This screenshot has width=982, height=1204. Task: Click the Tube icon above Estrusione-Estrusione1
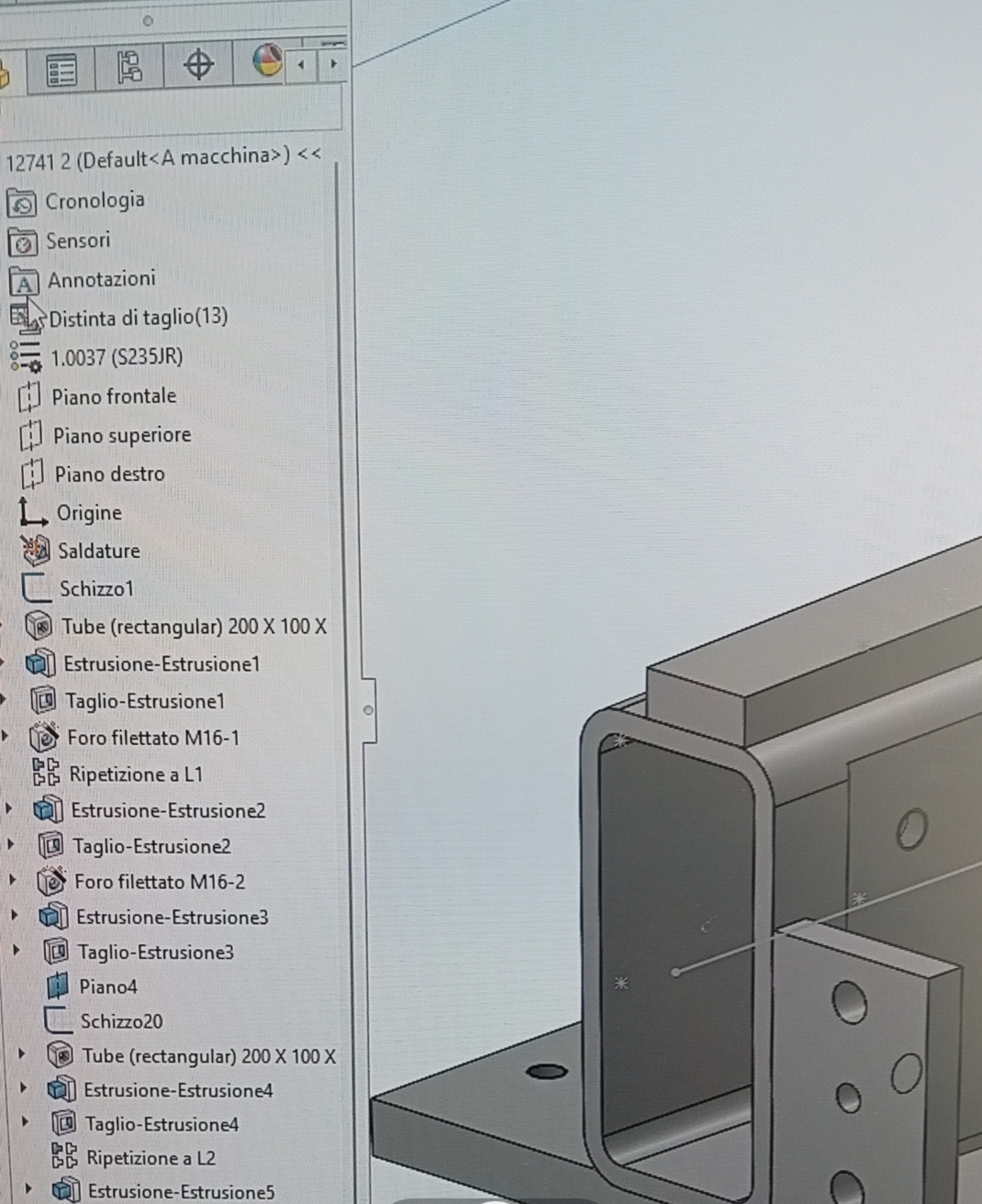point(39,627)
